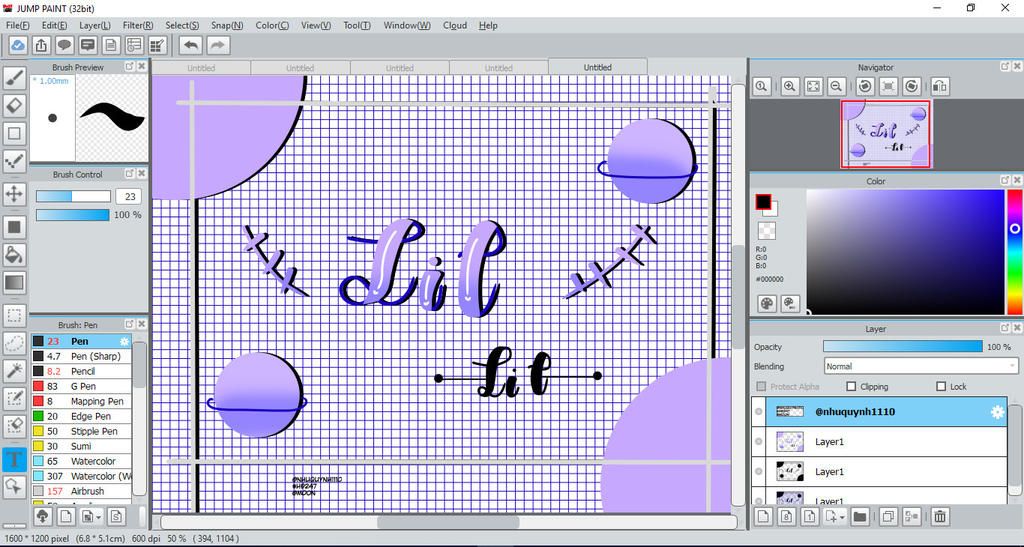Zoom out with Navigator magnifier minus
The width and height of the screenshot is (1024, 547).
[836, 86]
